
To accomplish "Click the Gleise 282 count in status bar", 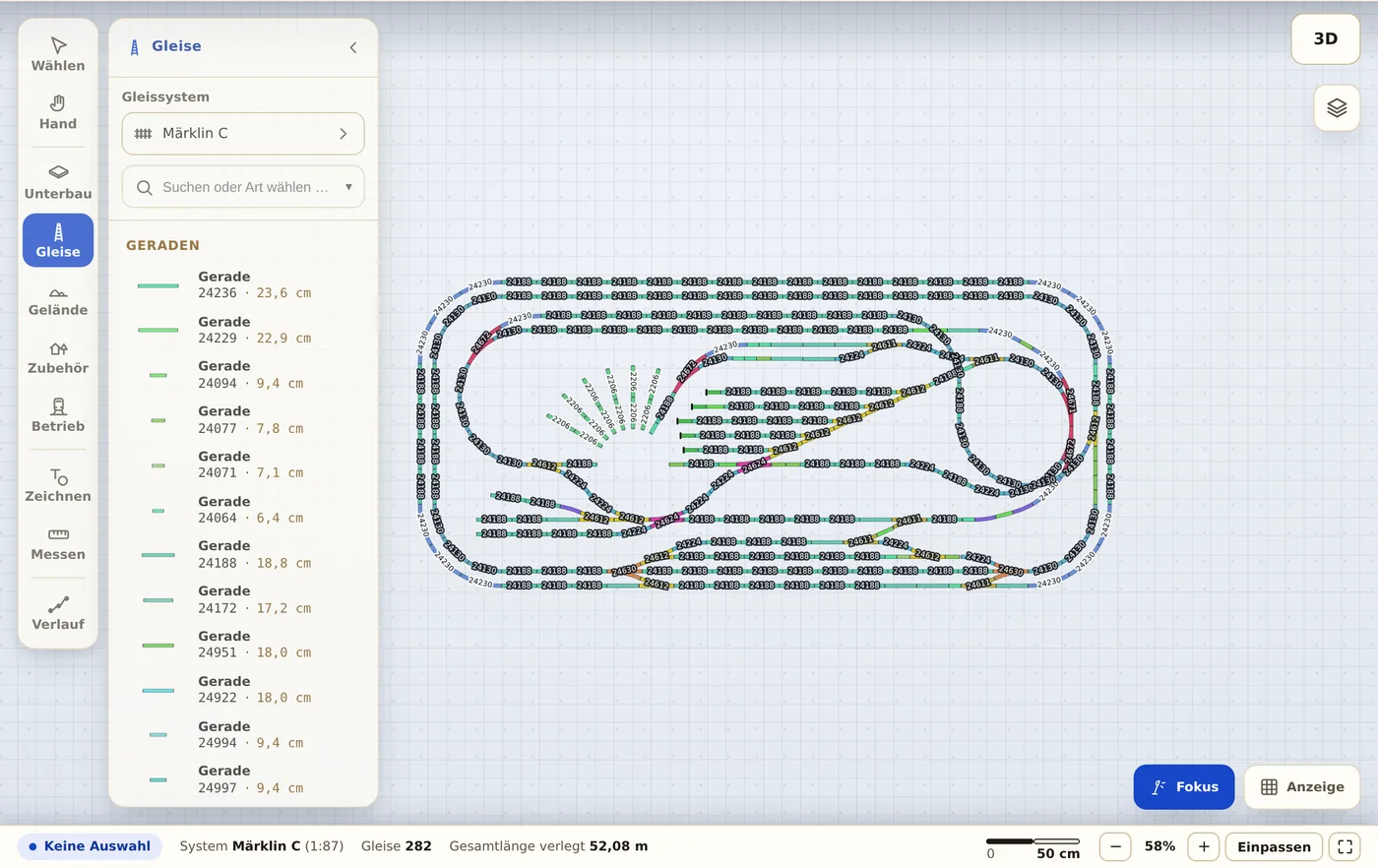I will [x=396, y=846].
